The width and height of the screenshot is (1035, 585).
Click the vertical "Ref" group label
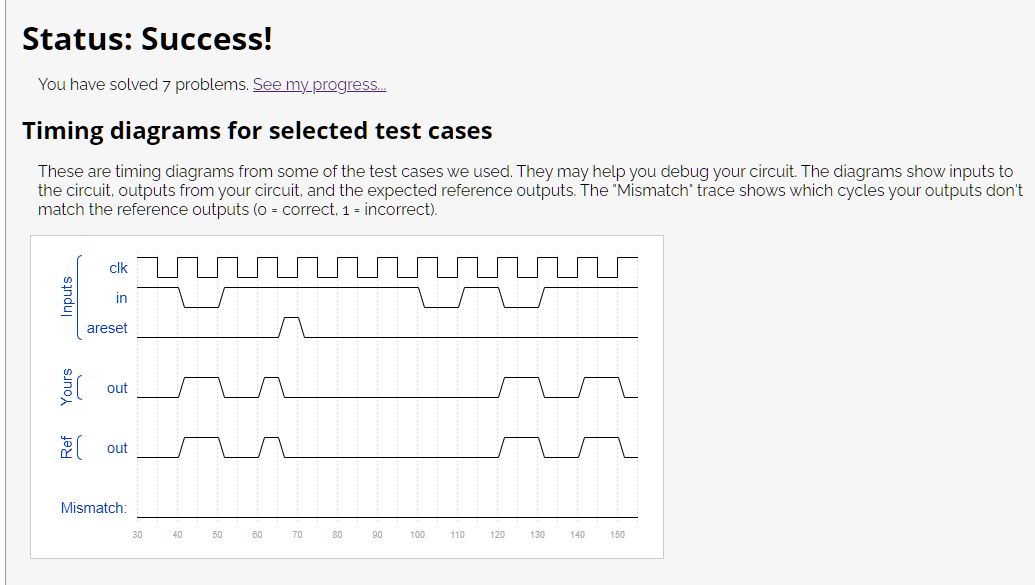[67, 447]
